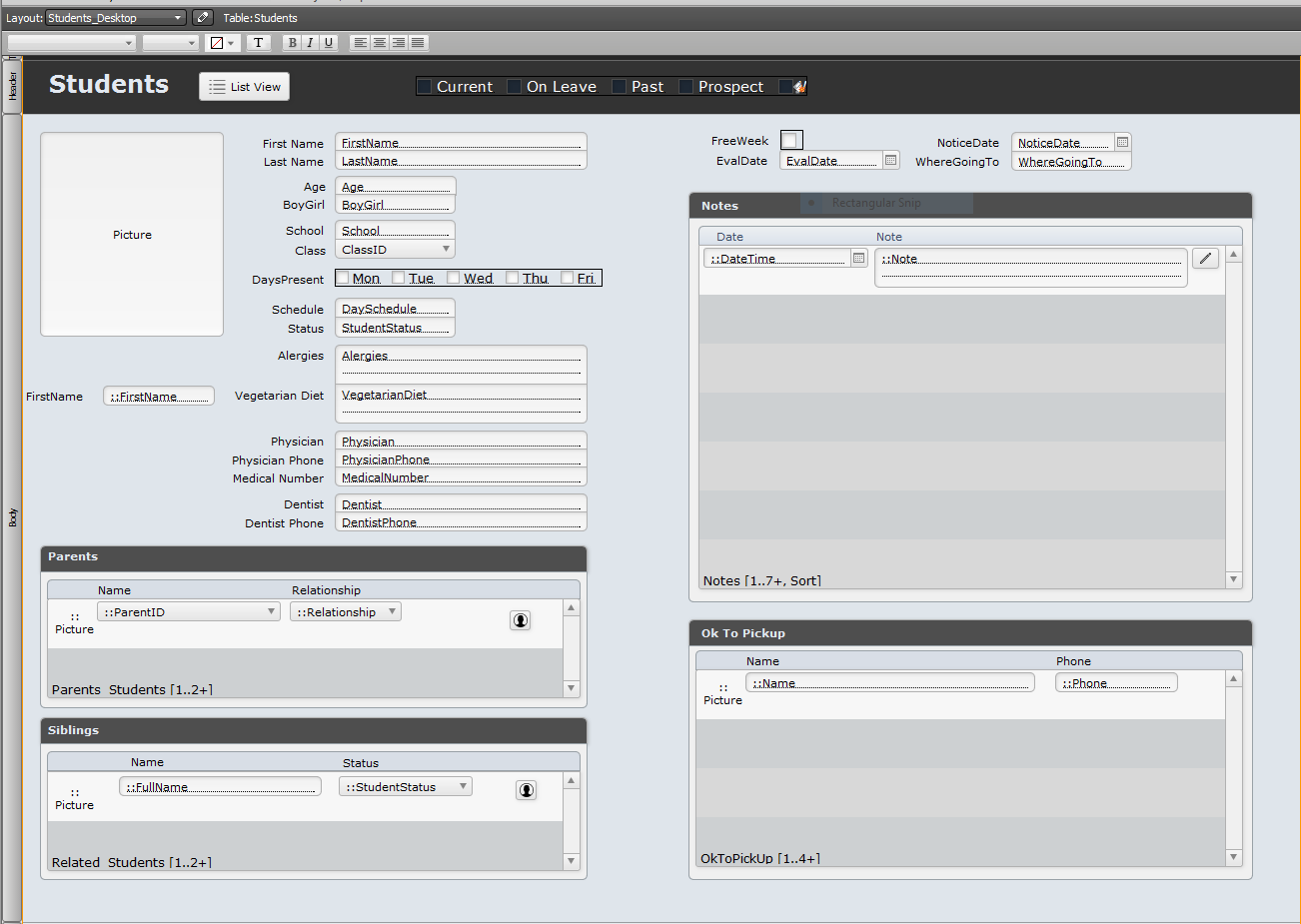
Task: Select the Body part tab
Action: coord(12,517)
